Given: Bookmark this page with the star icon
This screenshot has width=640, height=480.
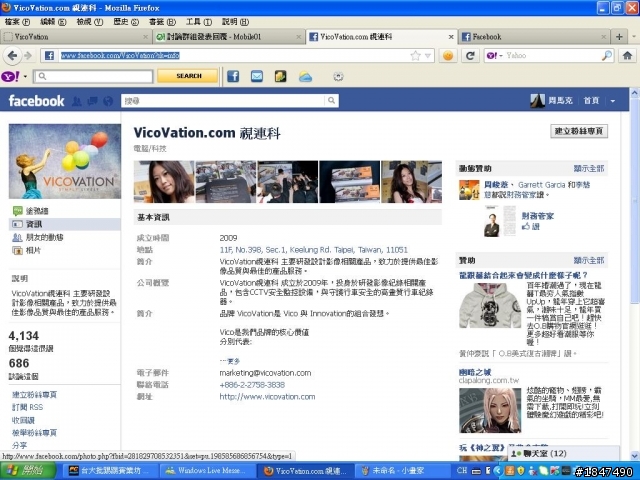Looking at the screenshot, I should (416, 56).
